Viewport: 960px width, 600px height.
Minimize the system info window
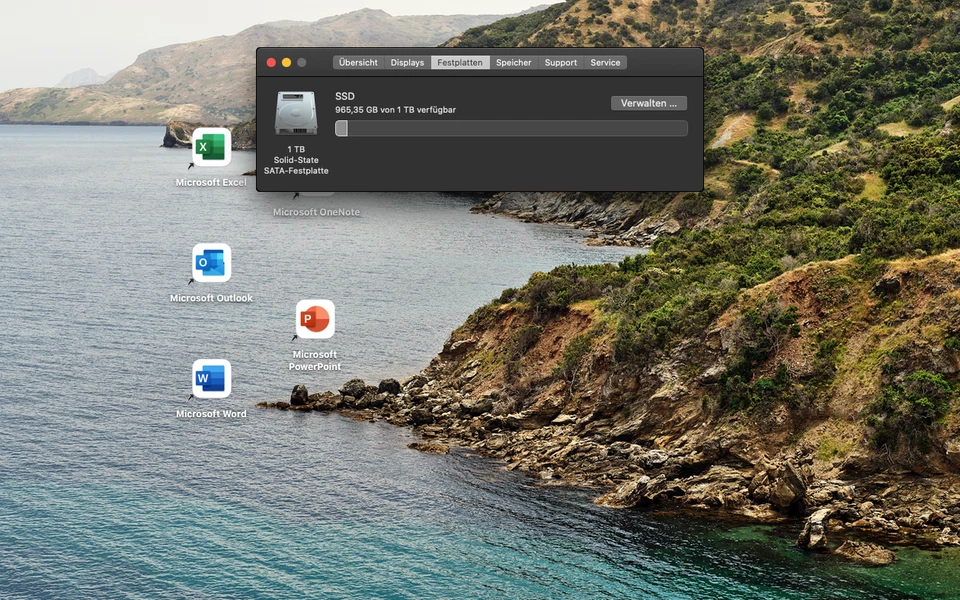tap(287, 62)
